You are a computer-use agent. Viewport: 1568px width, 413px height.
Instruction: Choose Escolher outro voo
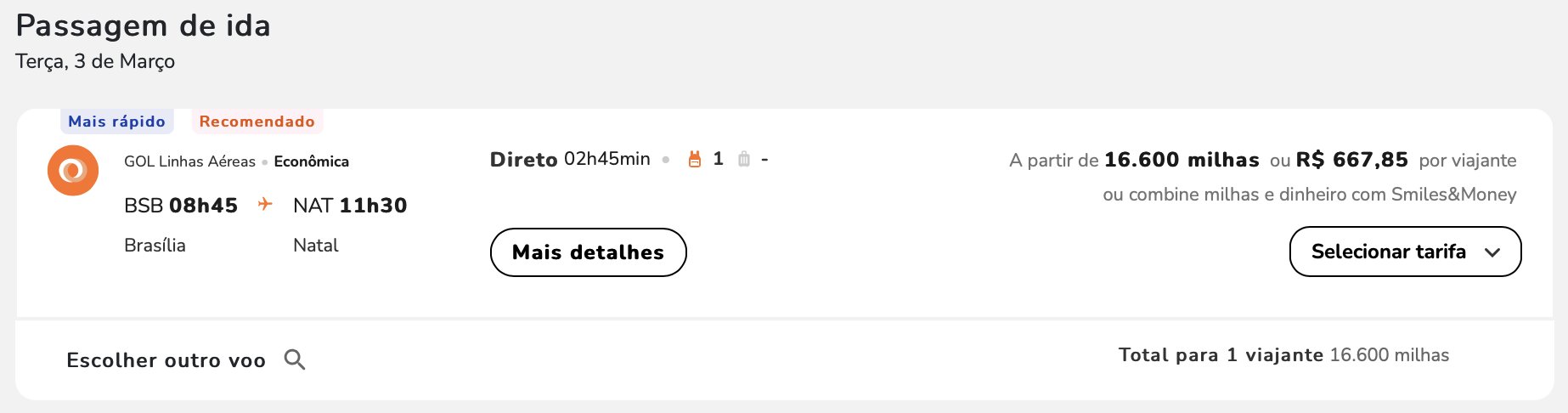(166, 360)
